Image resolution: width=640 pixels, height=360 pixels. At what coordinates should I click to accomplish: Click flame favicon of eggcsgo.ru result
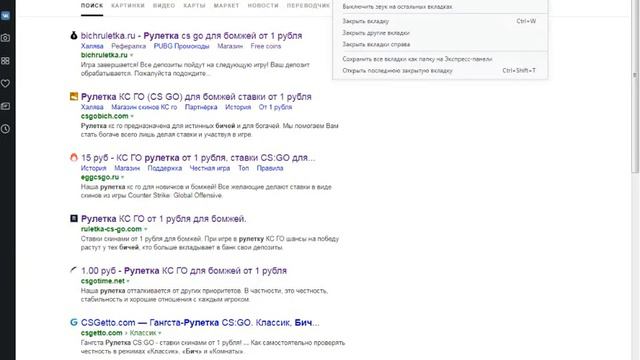click(74, 157)
